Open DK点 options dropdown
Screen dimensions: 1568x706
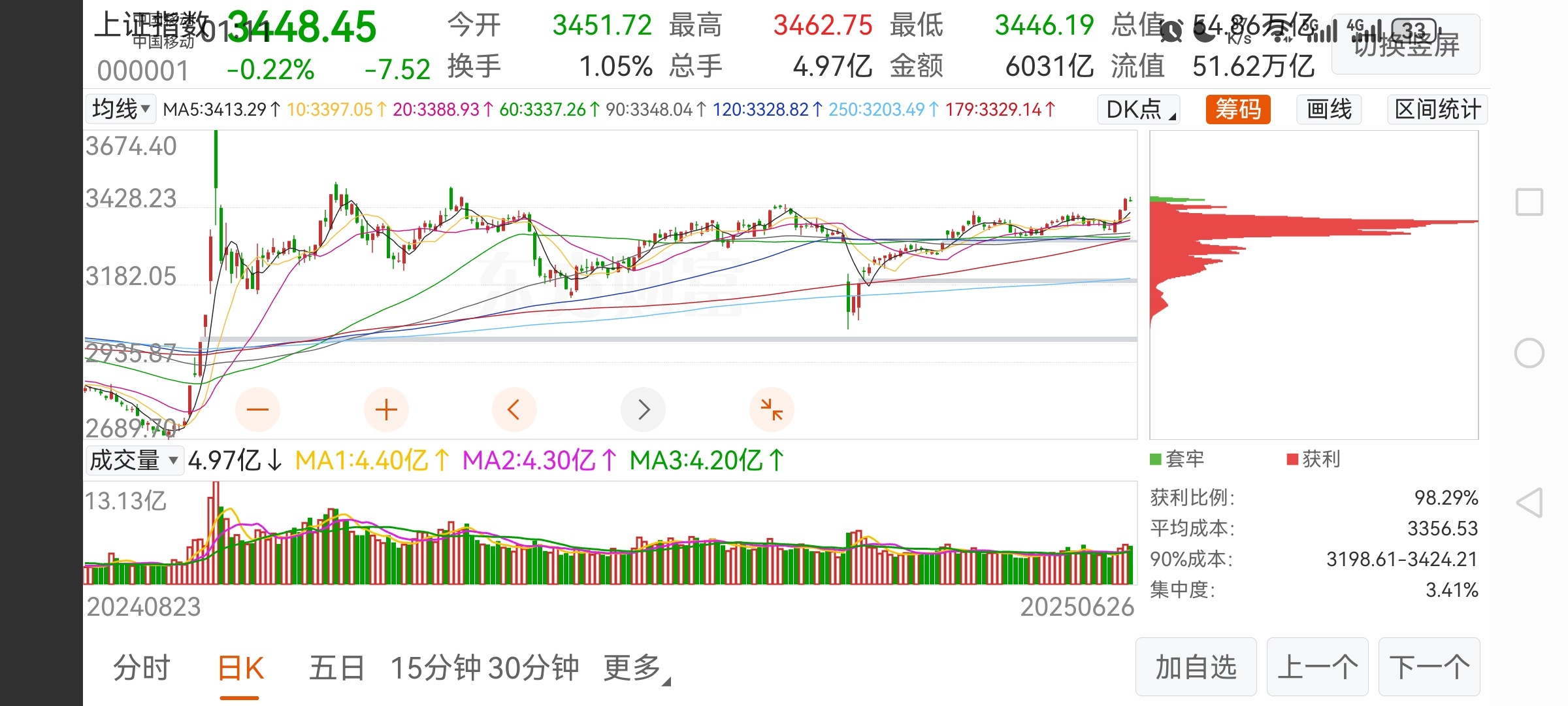1139,109
